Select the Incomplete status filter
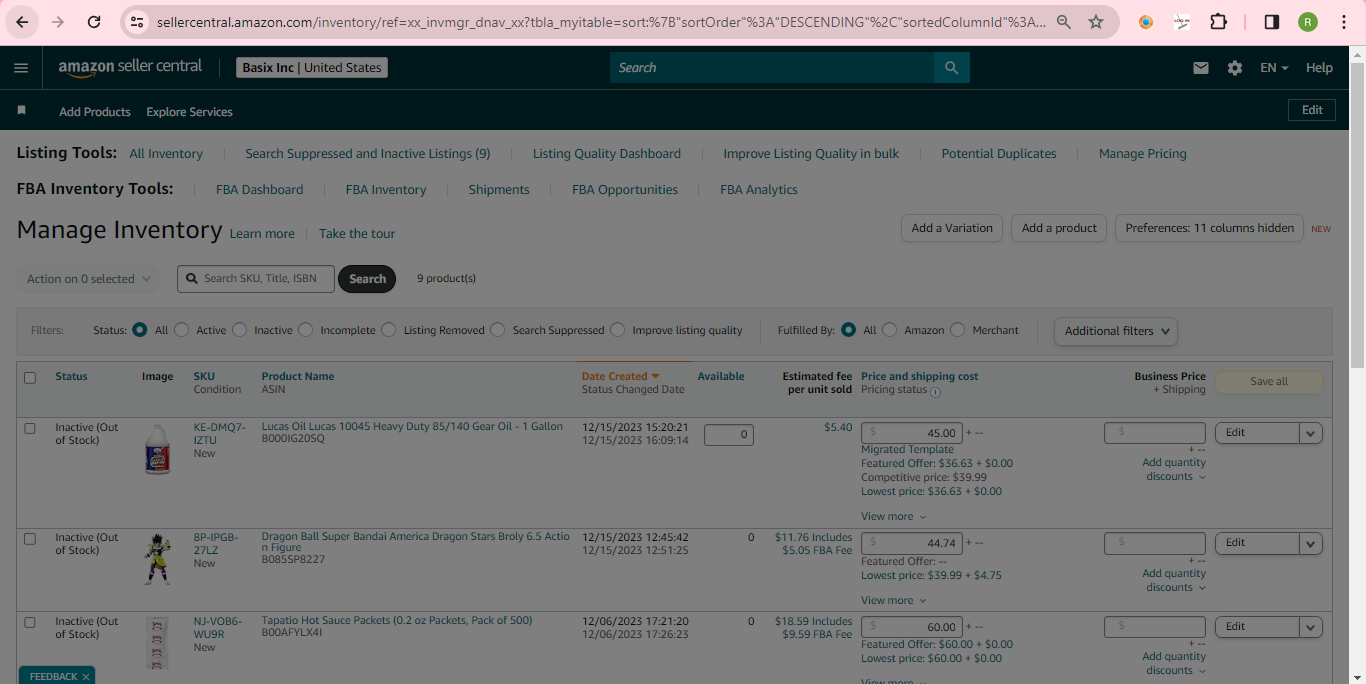Screen dimensions: 1366x684 pyautogui.click(x=306, y=330)
